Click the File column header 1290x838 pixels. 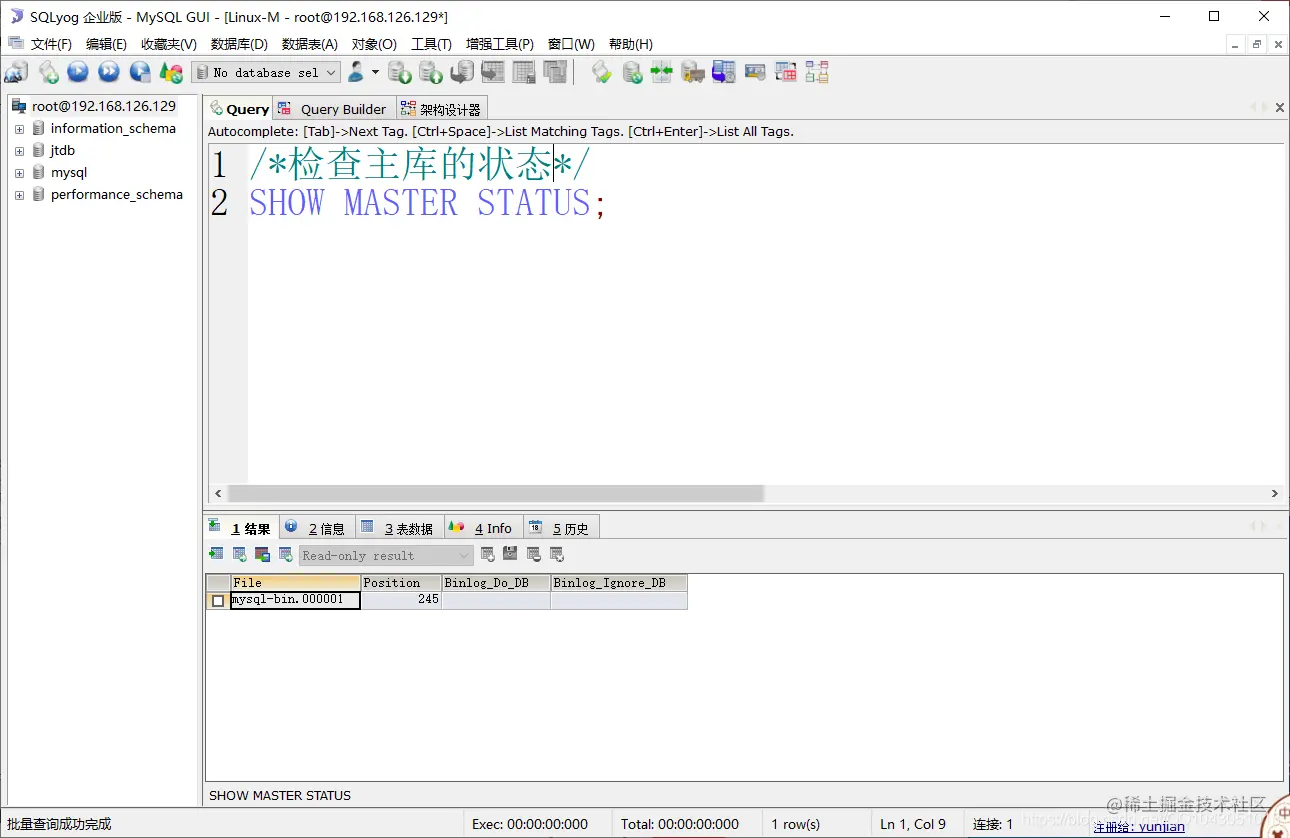tap(296, 583)
